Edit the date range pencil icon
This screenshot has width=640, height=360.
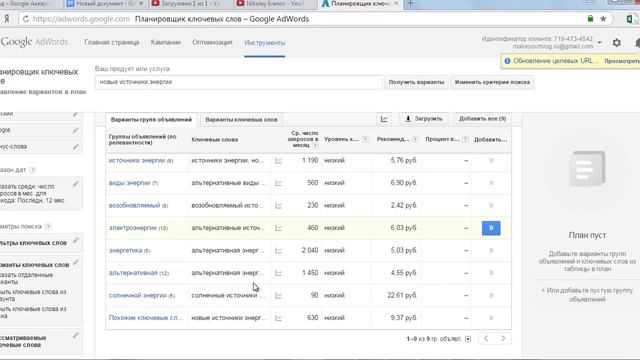(76, 184)
